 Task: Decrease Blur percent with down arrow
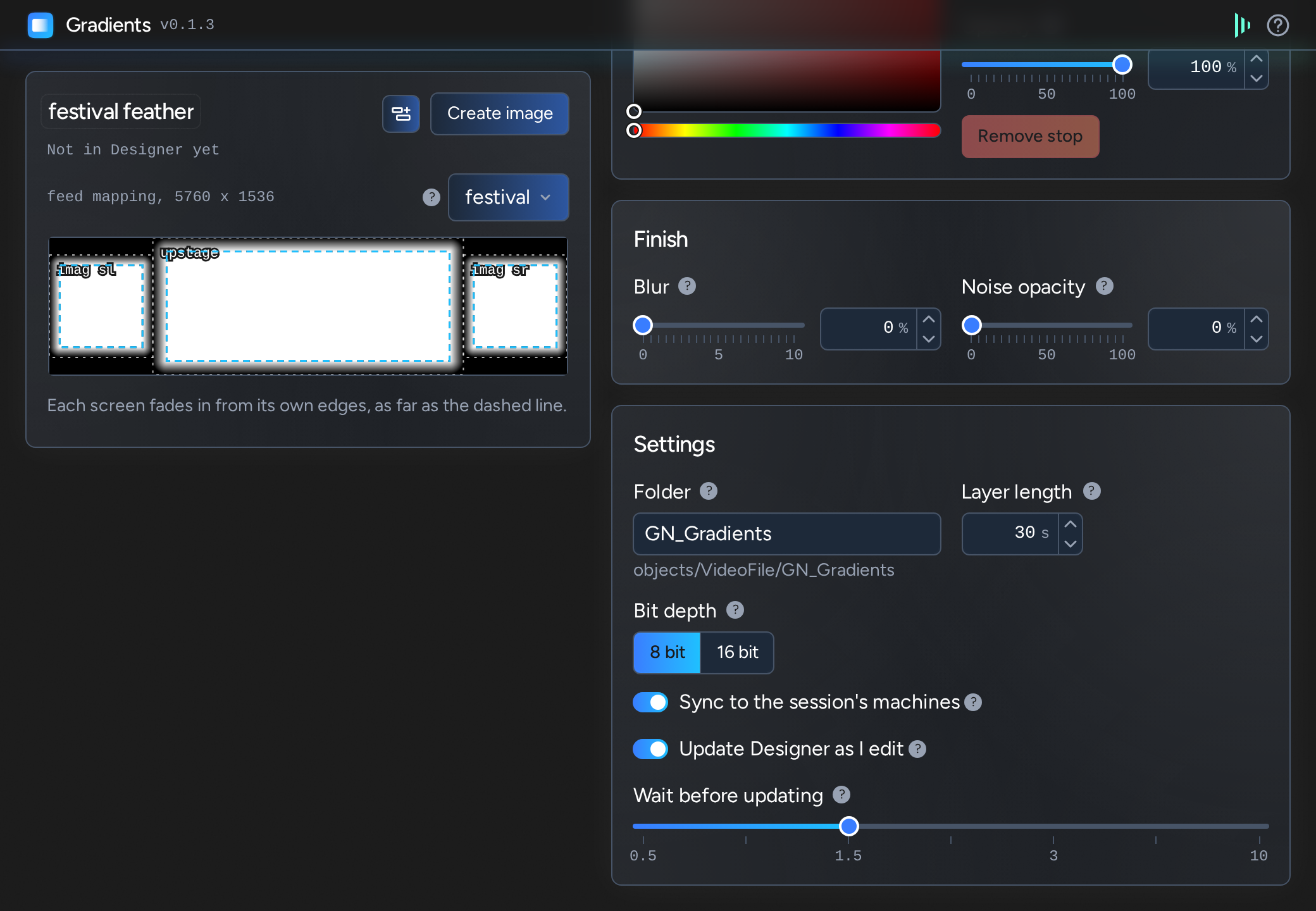pyautogui.click(x=929, y=339)
